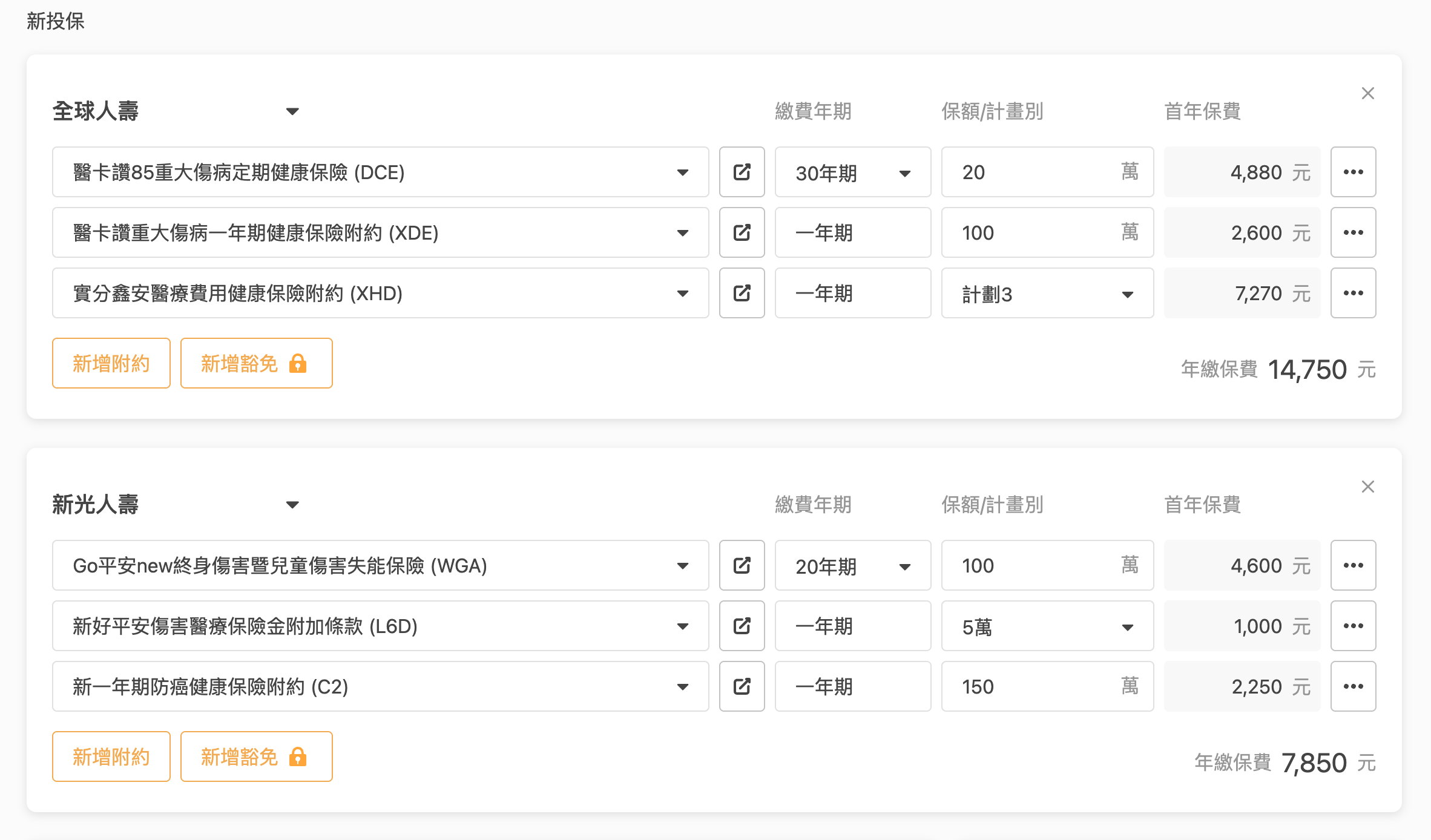Open more options for L6D policy row
This screenshot has width=1431, height=840.
pyautogui.click(x=1353, y=626)
